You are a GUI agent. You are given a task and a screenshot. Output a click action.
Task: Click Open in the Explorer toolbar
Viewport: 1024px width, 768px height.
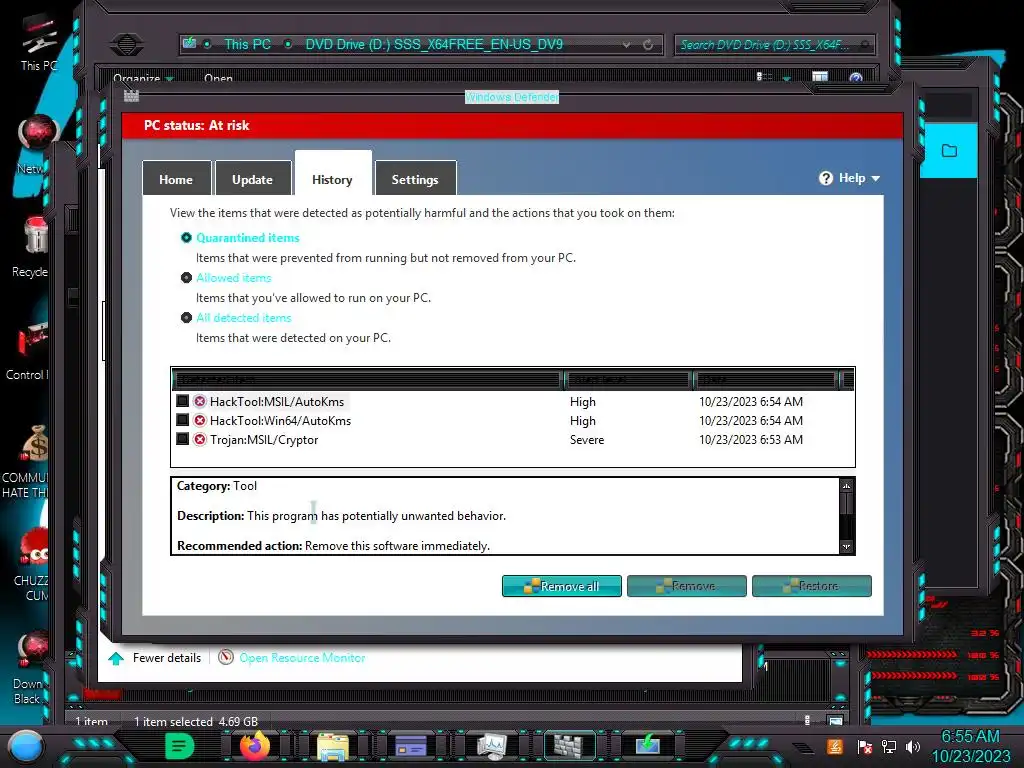[x=218, y=78]
